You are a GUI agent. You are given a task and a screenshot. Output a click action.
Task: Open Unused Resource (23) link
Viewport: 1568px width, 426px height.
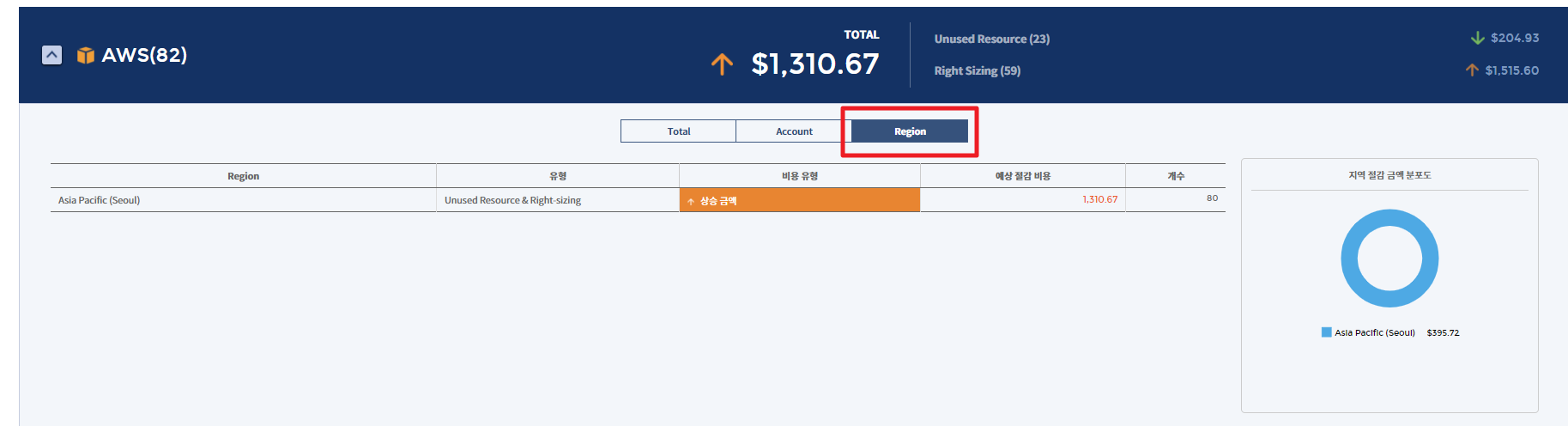pos(991,39)
